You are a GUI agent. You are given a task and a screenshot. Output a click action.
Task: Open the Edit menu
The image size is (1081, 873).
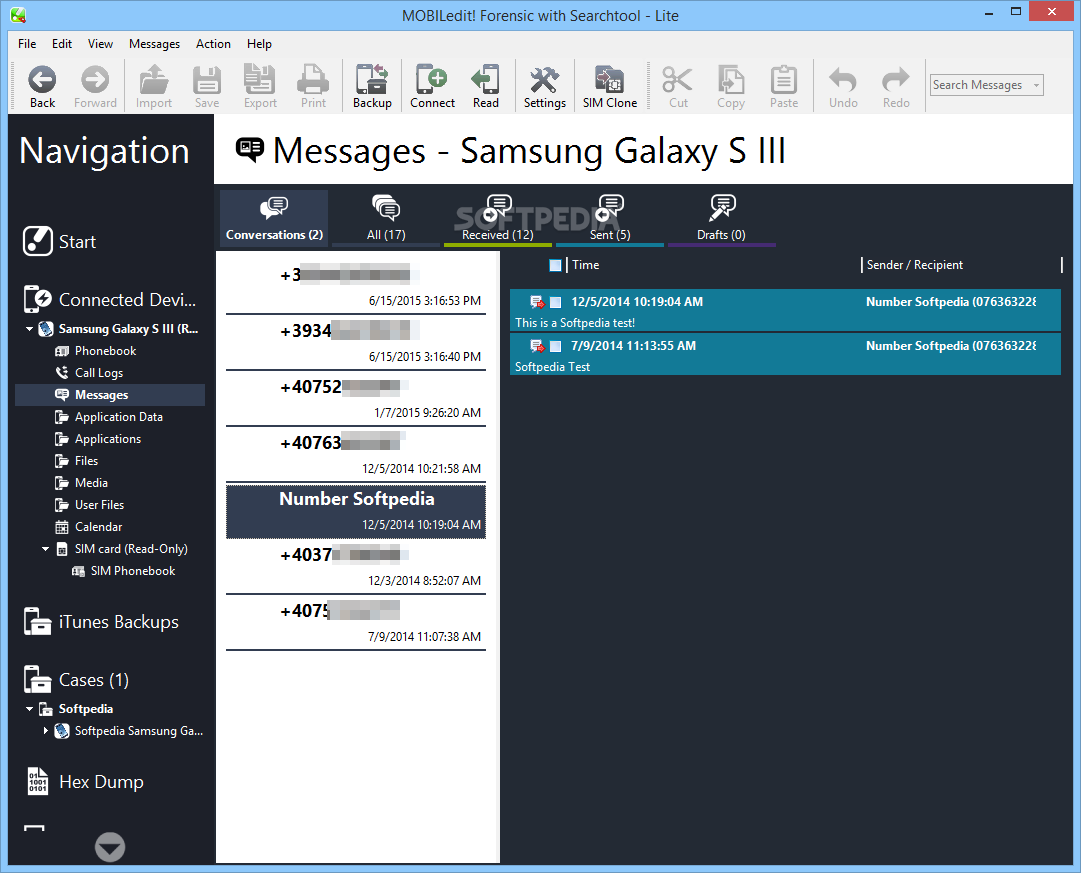[62, 44]
